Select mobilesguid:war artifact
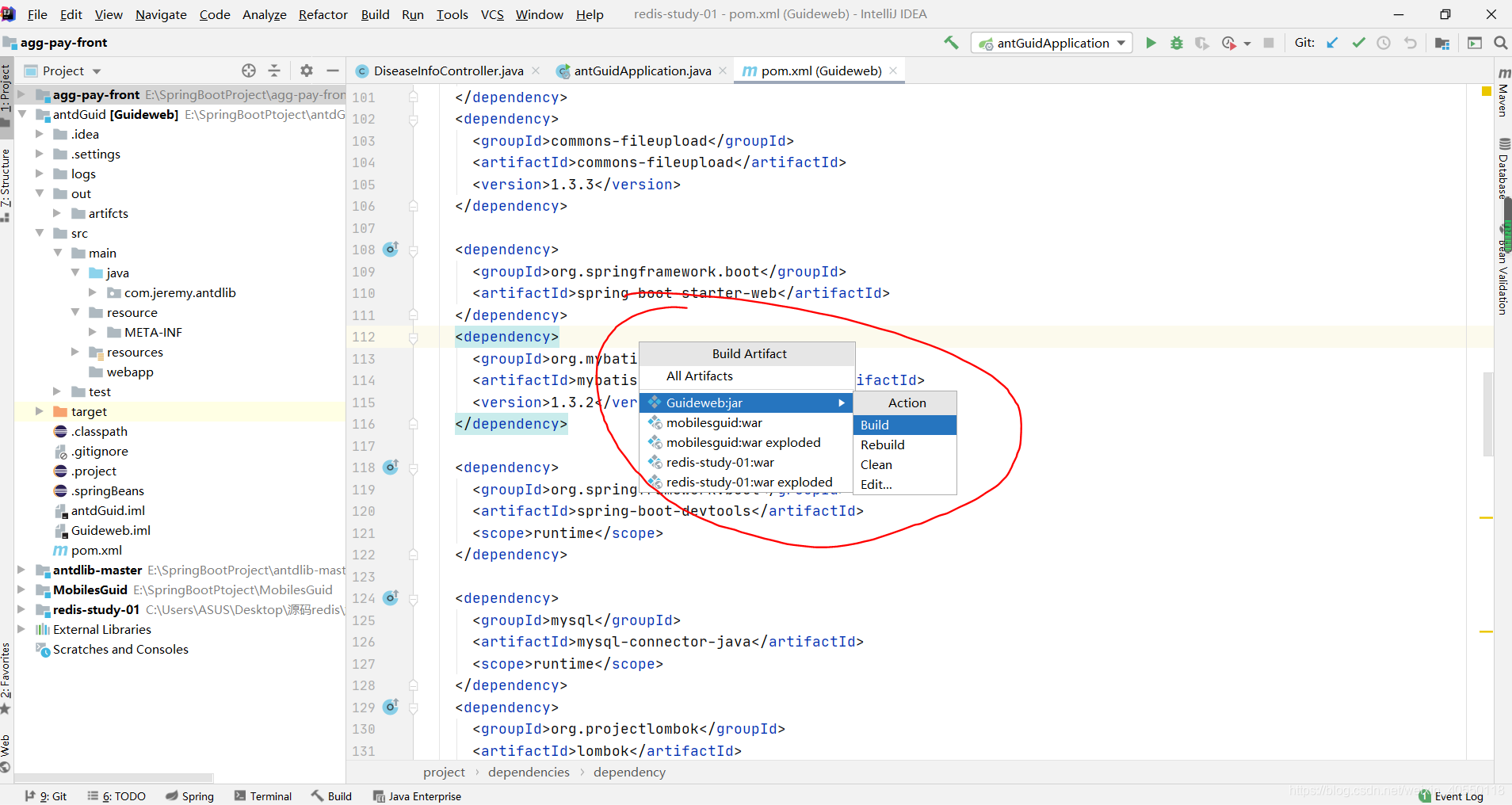1512x805 pixels. point(746,422)
